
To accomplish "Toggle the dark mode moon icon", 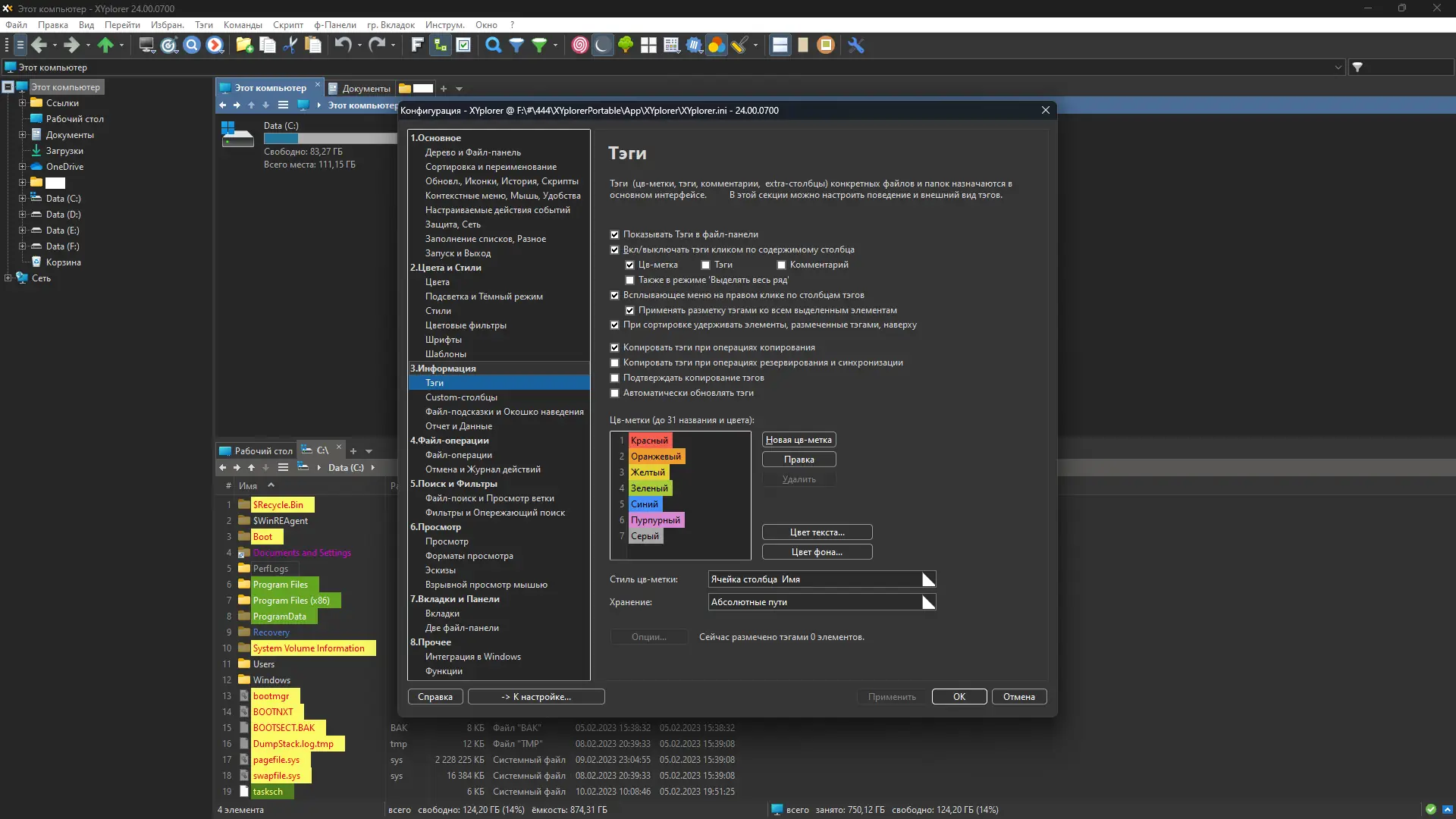I will click(602, 45).
